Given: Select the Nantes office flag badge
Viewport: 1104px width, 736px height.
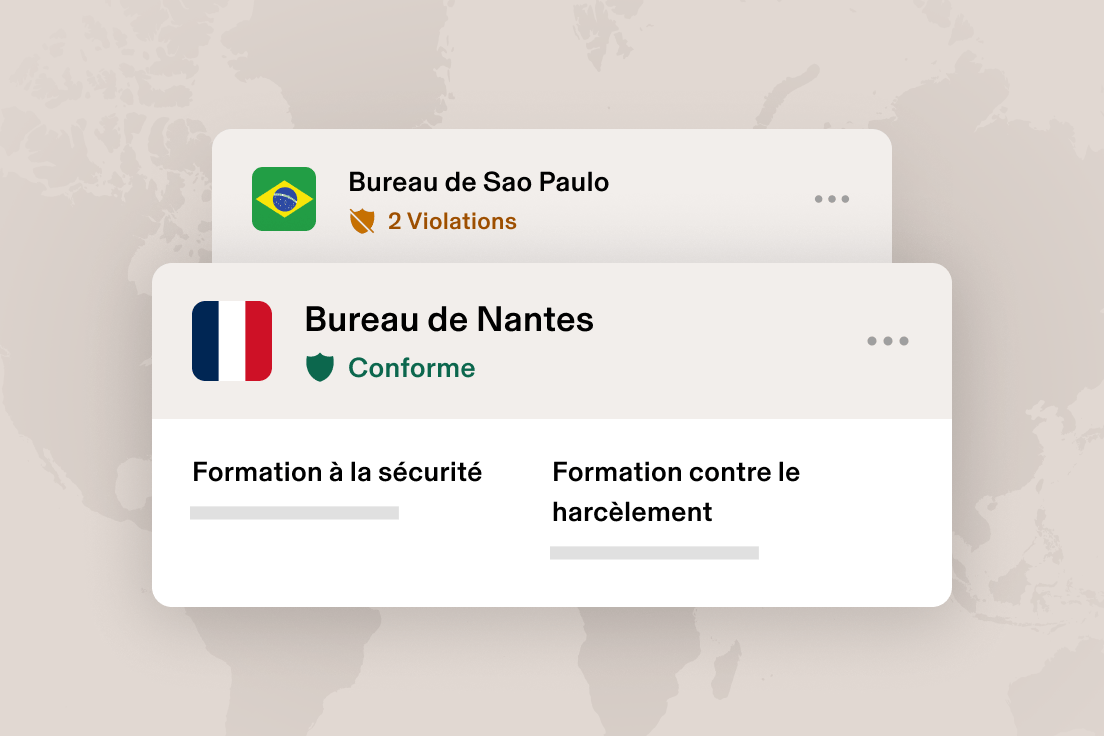Looking at the screenshot, I should coord(231,340).
